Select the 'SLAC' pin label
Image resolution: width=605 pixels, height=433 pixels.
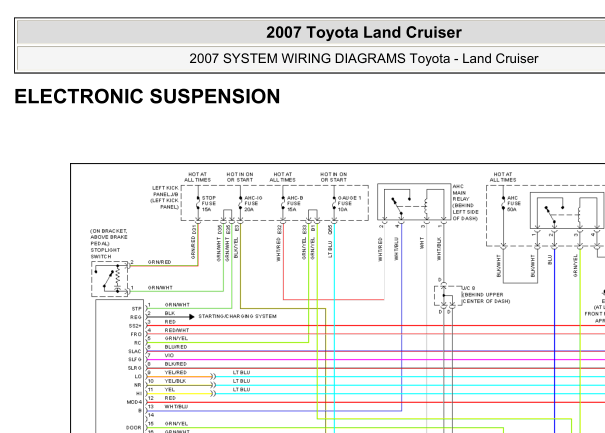click(135, 351)
